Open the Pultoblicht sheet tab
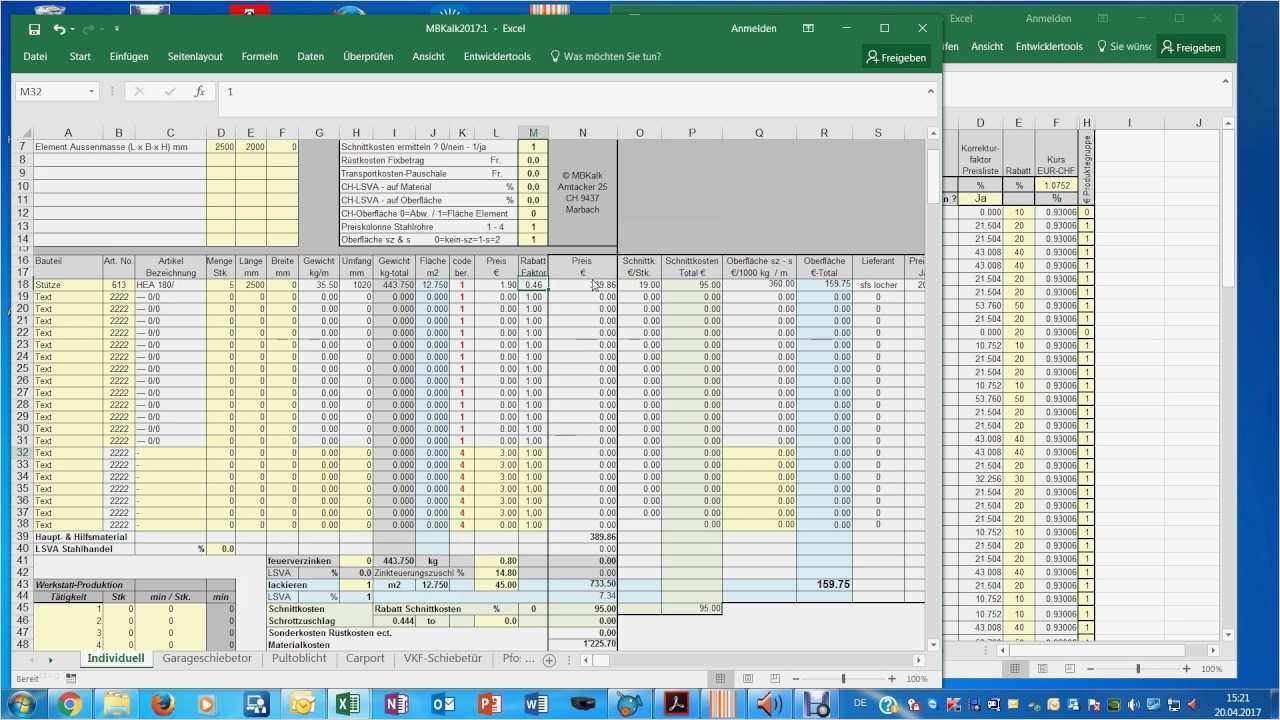This screenshot has width=1280, height=720. tap(300, 659)
